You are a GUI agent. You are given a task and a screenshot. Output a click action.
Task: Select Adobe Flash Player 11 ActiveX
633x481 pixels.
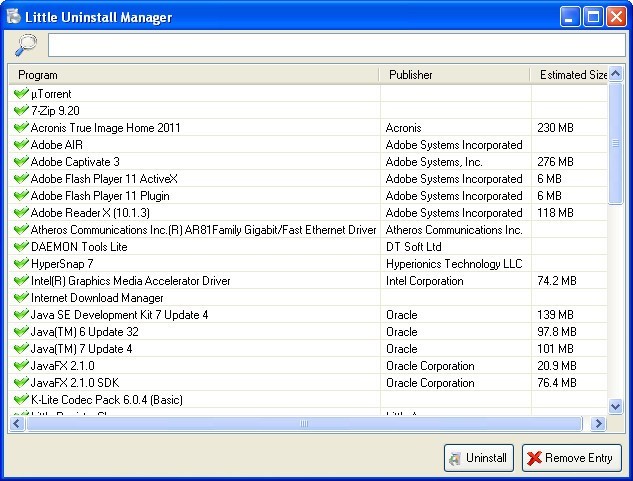[x=104, y=179]
